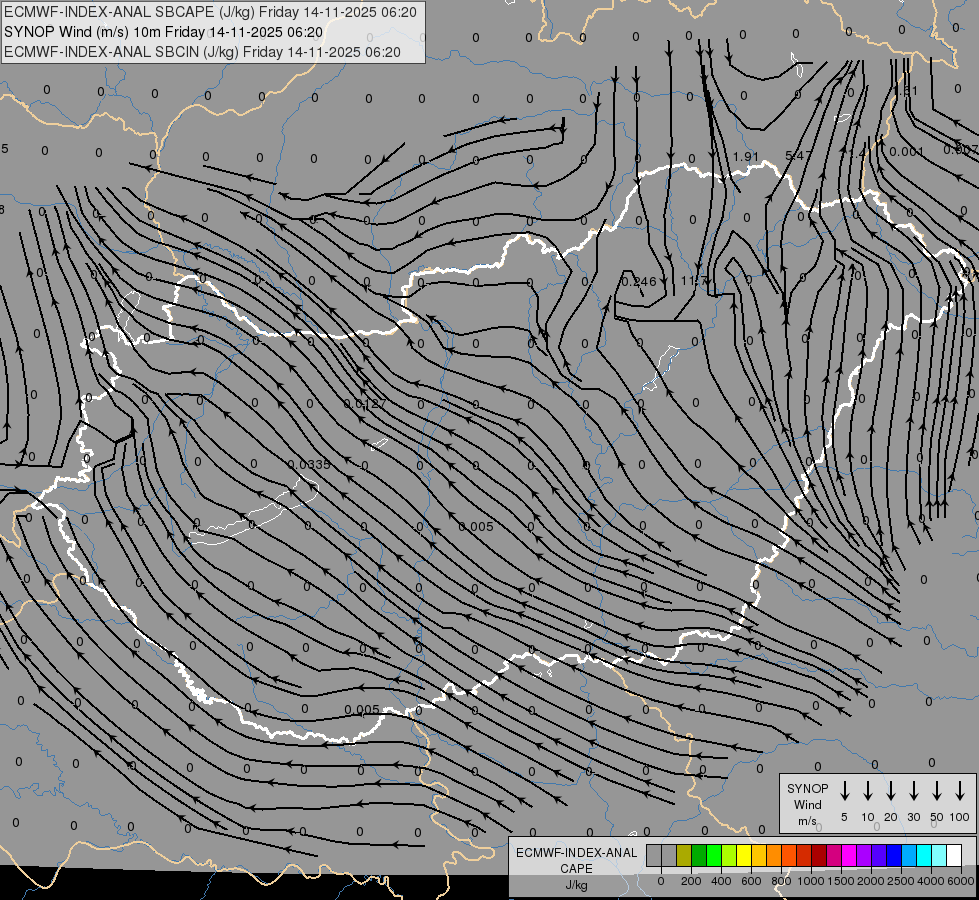Click the 400 tick label in CAPE legend

tap(721, 881)
